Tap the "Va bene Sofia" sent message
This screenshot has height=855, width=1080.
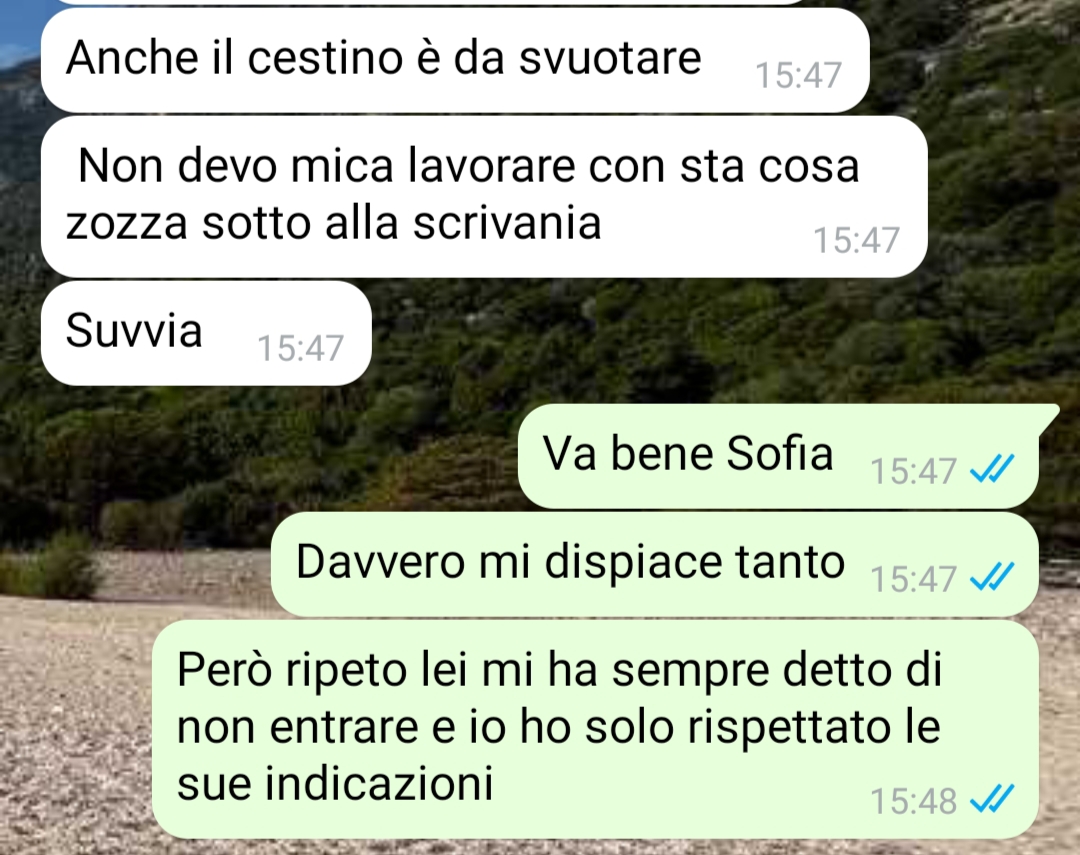778,456
